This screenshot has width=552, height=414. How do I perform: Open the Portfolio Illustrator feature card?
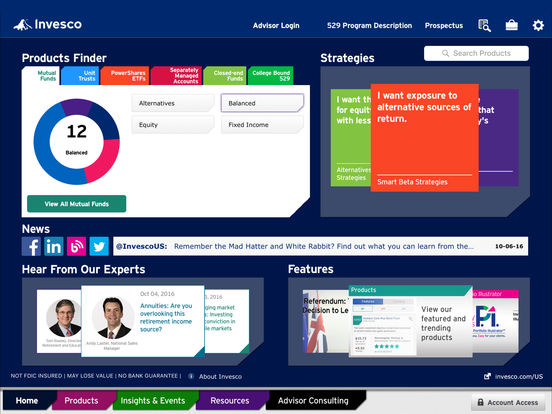(495, 321)
